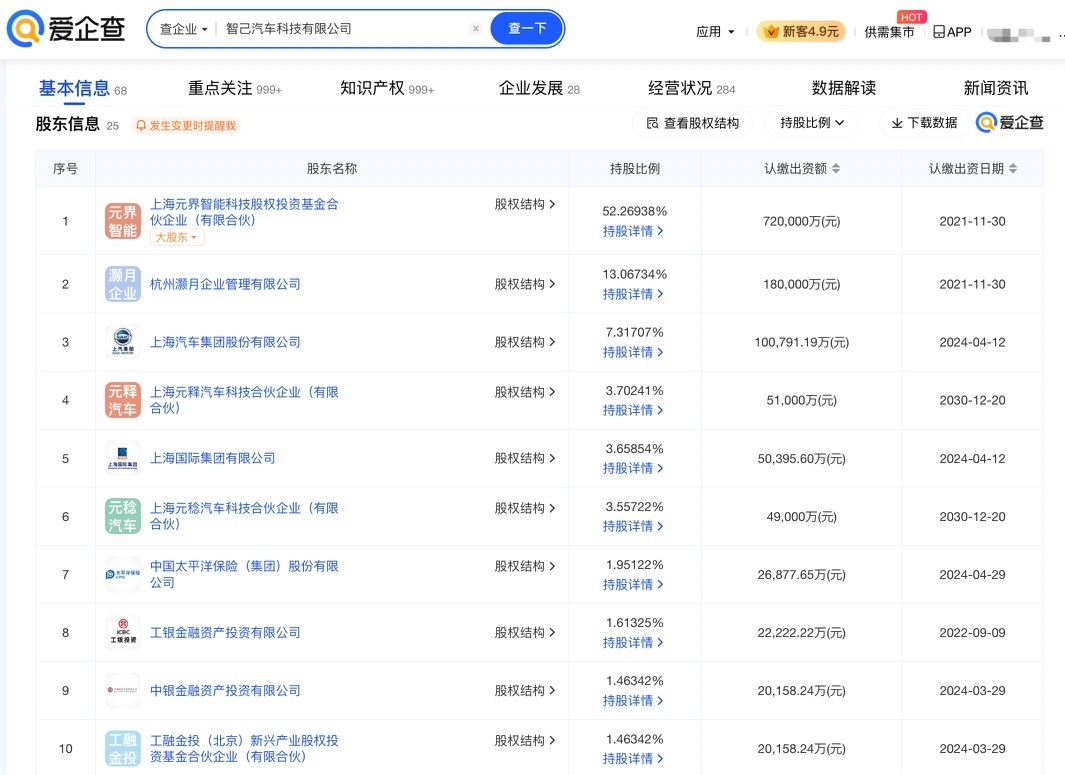Click the 工银投资 ICBC logo

[x=123, y=632]
